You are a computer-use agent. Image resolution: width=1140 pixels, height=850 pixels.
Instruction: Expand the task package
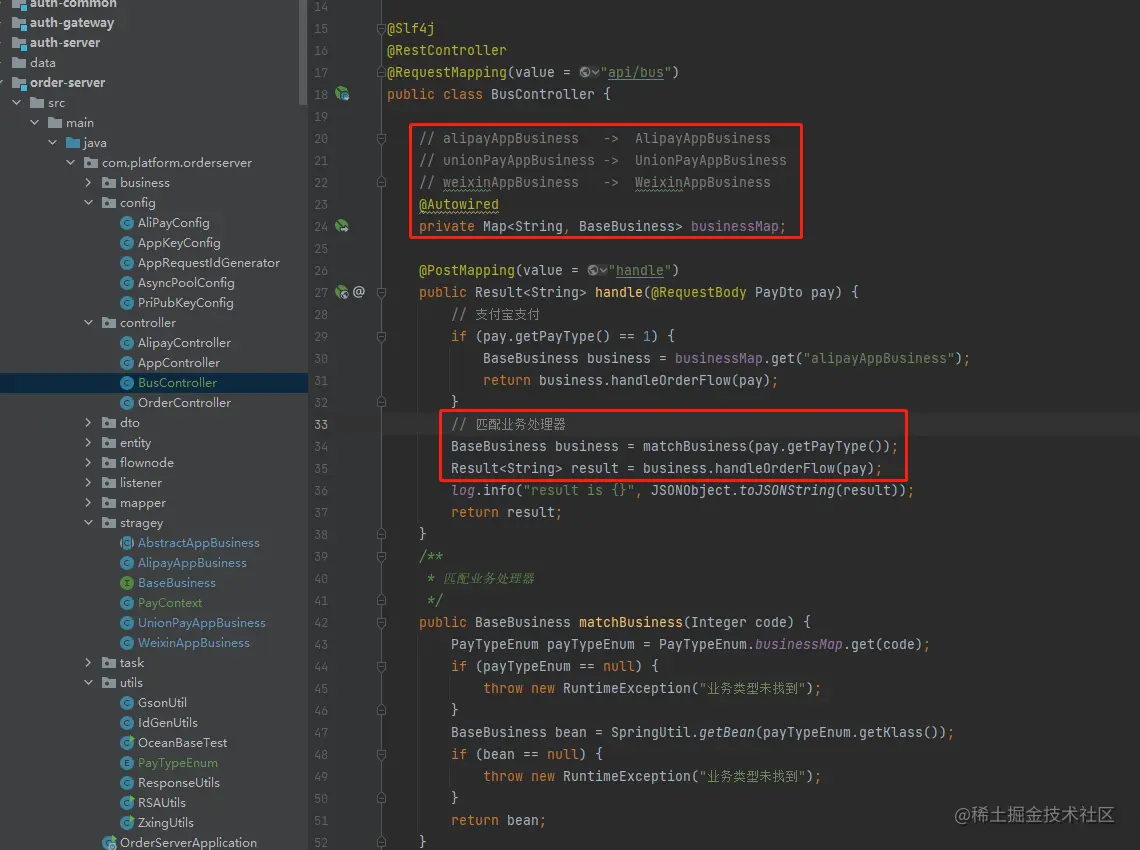pyautogui.click(x=89, y=662)
